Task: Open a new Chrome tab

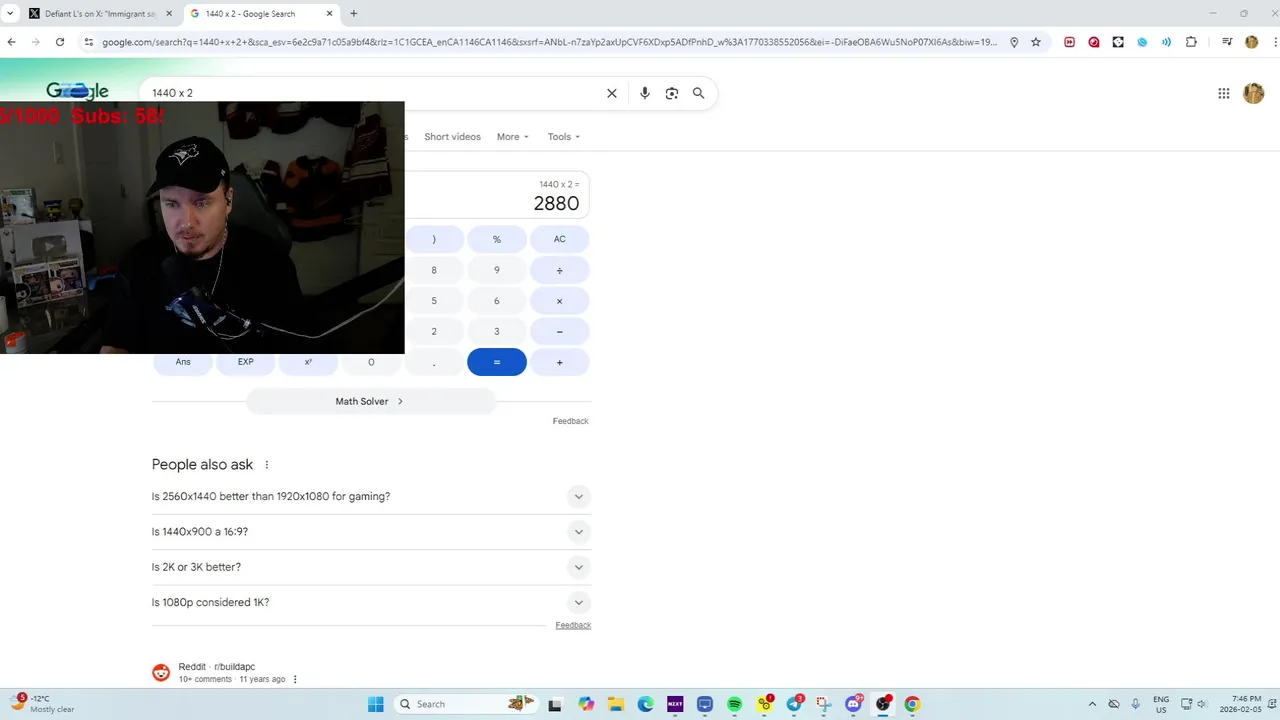Action: (x=353, y=14)
